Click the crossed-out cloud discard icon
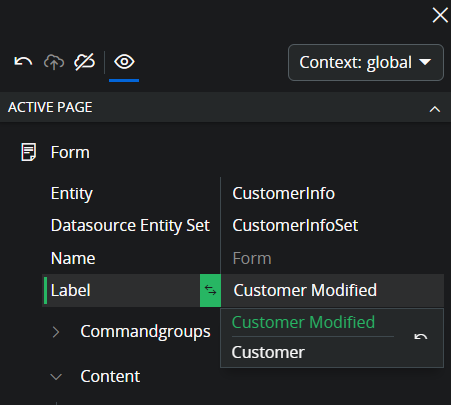451x405 pixels. [x=84, y=62]
